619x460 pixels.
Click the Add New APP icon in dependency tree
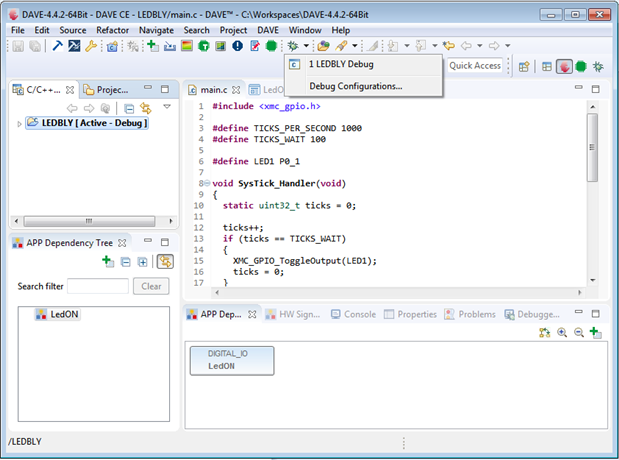[107, 261]
